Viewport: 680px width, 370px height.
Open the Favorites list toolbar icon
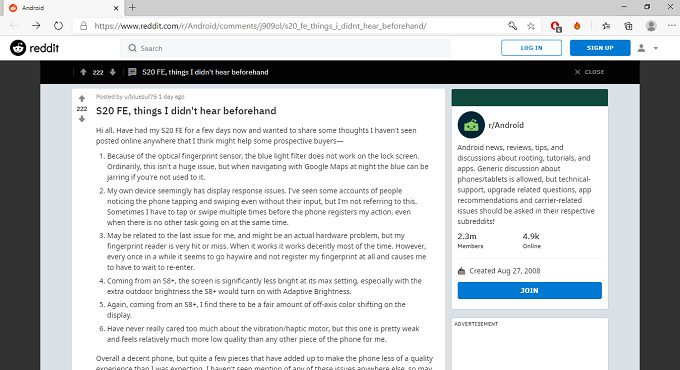click(606, 26)
